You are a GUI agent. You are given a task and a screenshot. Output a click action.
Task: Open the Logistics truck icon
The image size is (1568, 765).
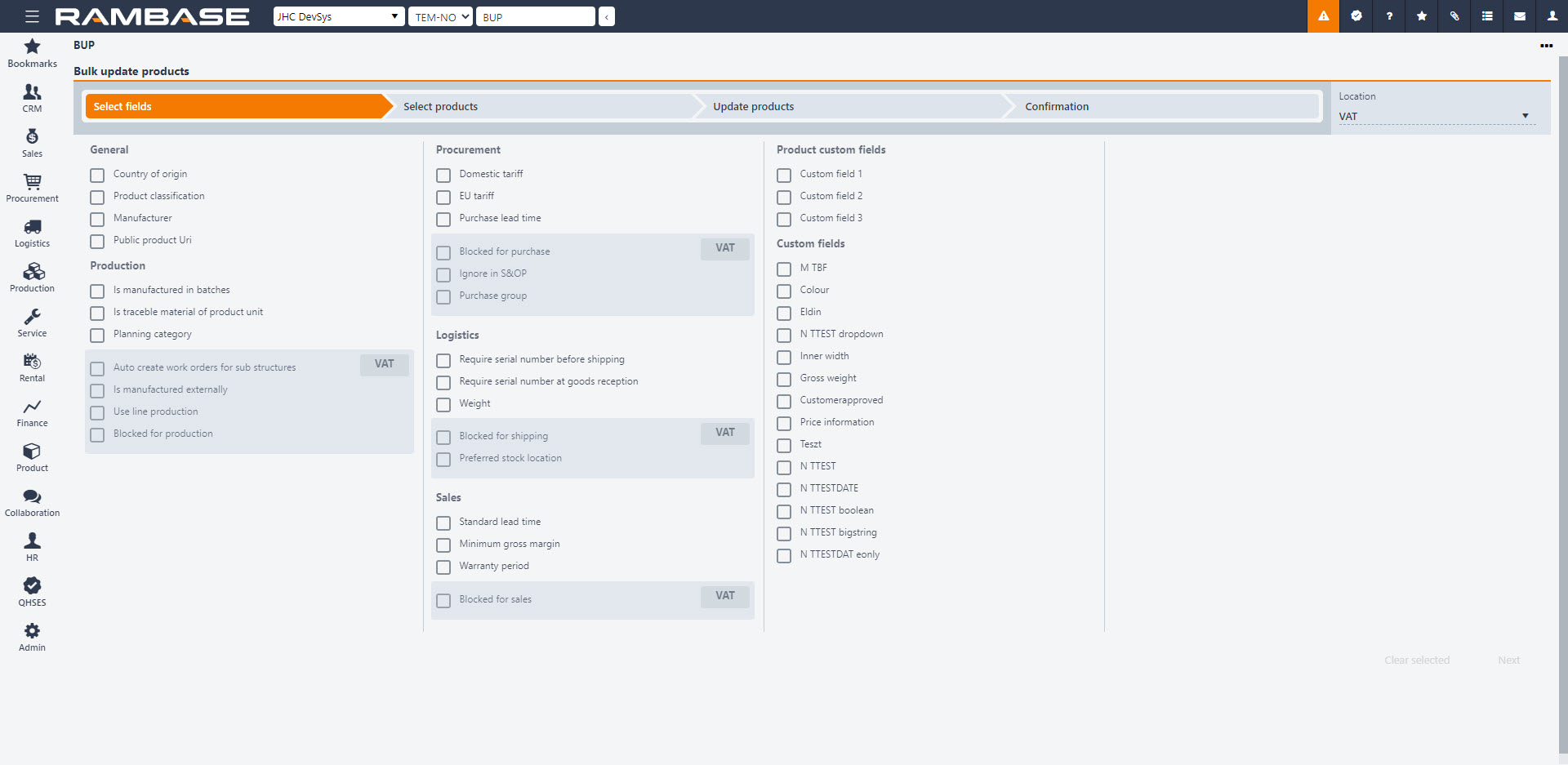32,227
